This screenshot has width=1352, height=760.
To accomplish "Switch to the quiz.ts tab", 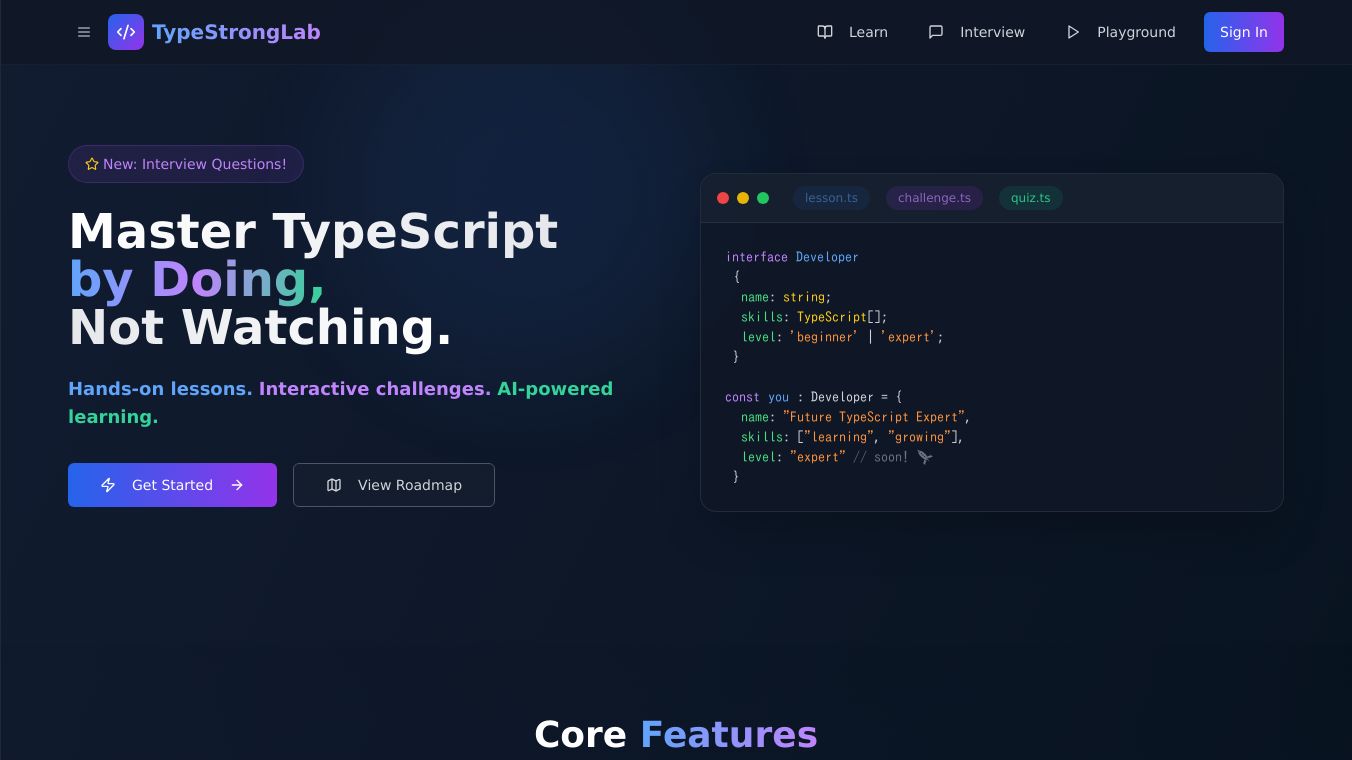I will 1031,198.
